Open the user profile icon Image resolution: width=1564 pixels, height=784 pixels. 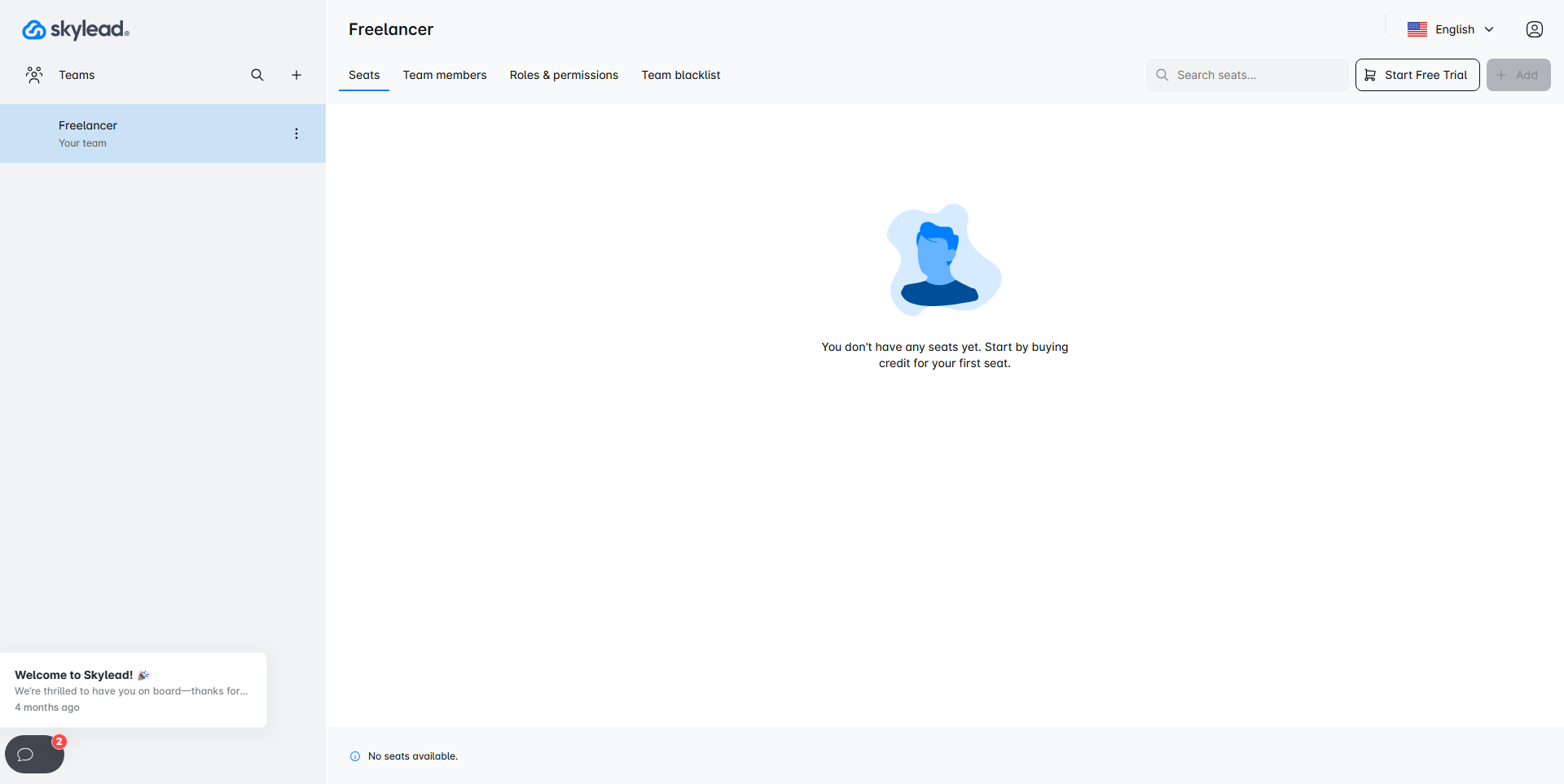1534,29
